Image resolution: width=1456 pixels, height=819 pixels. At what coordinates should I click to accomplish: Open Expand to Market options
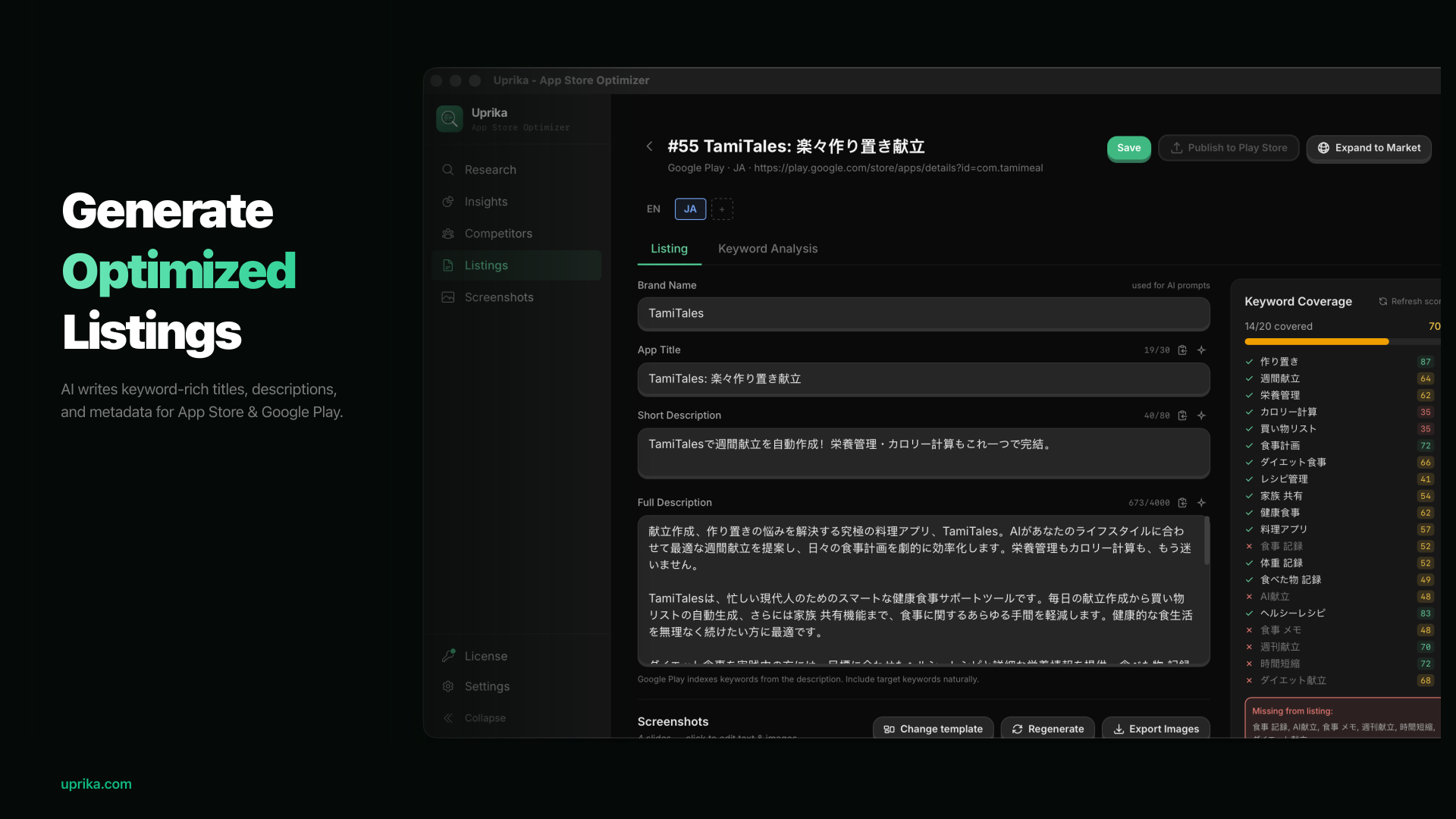(x=1369, y=148)
